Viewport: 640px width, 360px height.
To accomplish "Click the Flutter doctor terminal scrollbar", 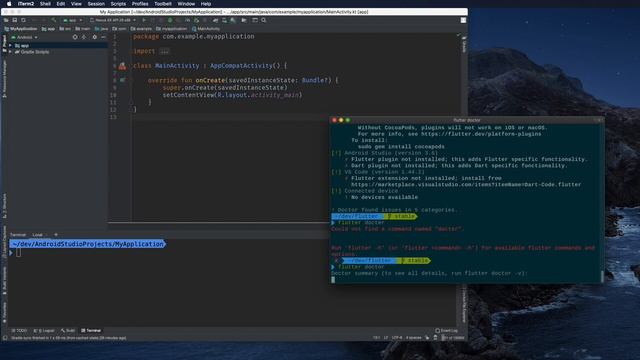I will [602, 276].
